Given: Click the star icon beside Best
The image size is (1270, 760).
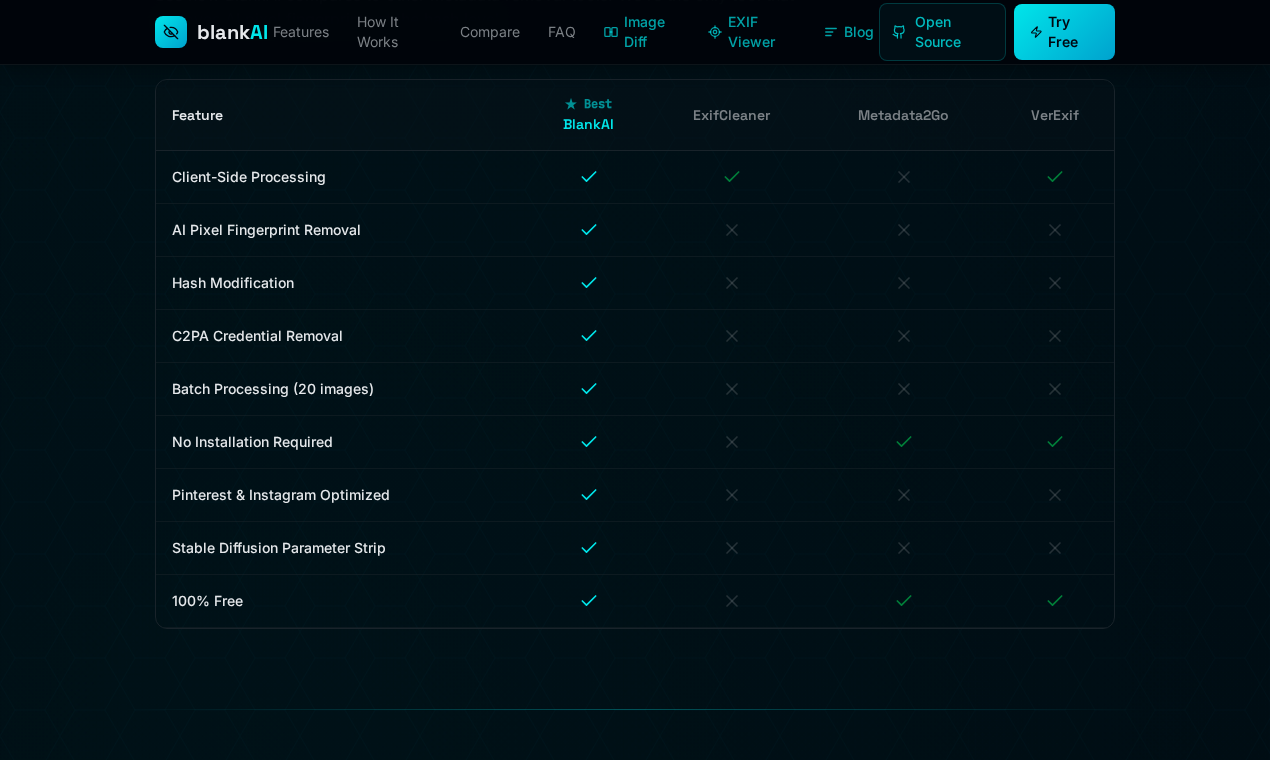Looking at the screenshot, I should tap(570, 104).
